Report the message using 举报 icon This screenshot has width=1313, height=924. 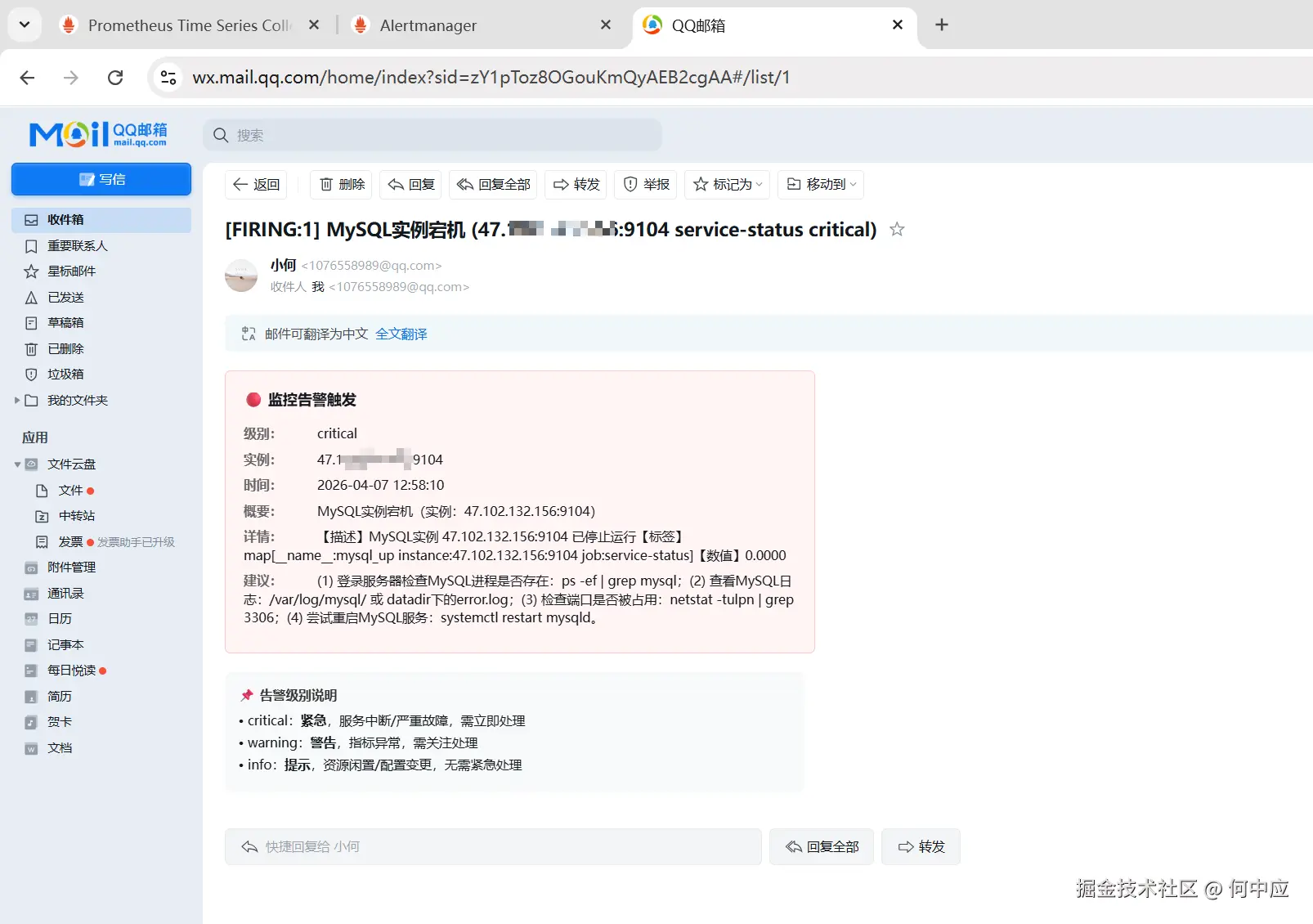pyautogui.click(x=645, y=184)
